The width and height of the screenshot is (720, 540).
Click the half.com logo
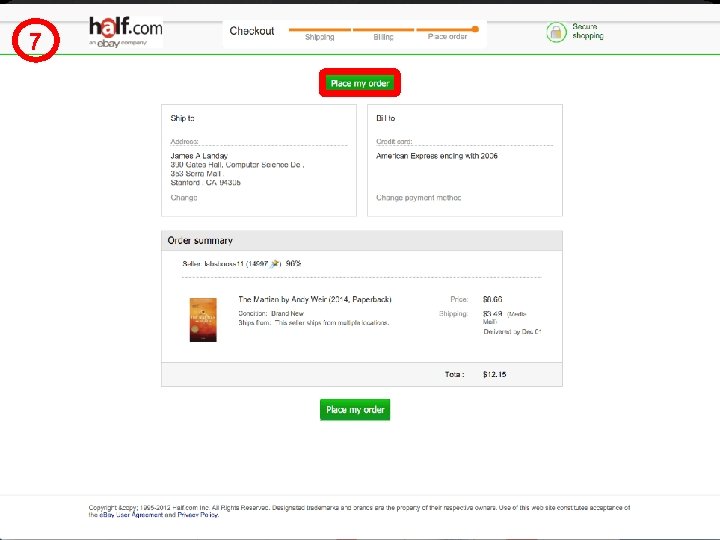point(125,32)
